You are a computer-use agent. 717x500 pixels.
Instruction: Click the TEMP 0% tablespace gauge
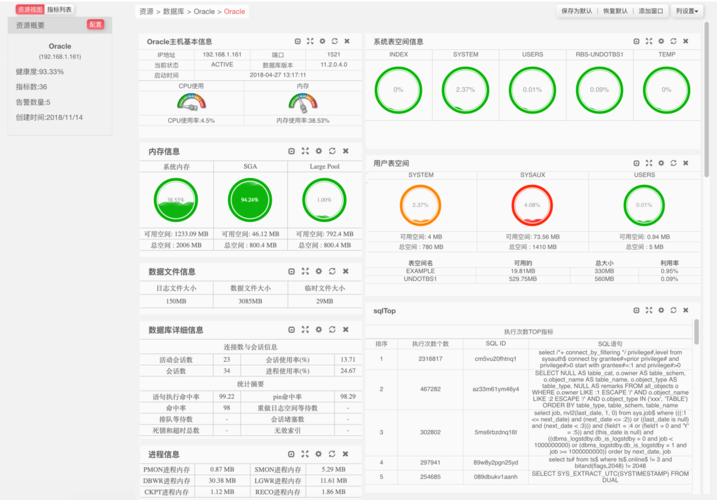(x=666, y=90)
